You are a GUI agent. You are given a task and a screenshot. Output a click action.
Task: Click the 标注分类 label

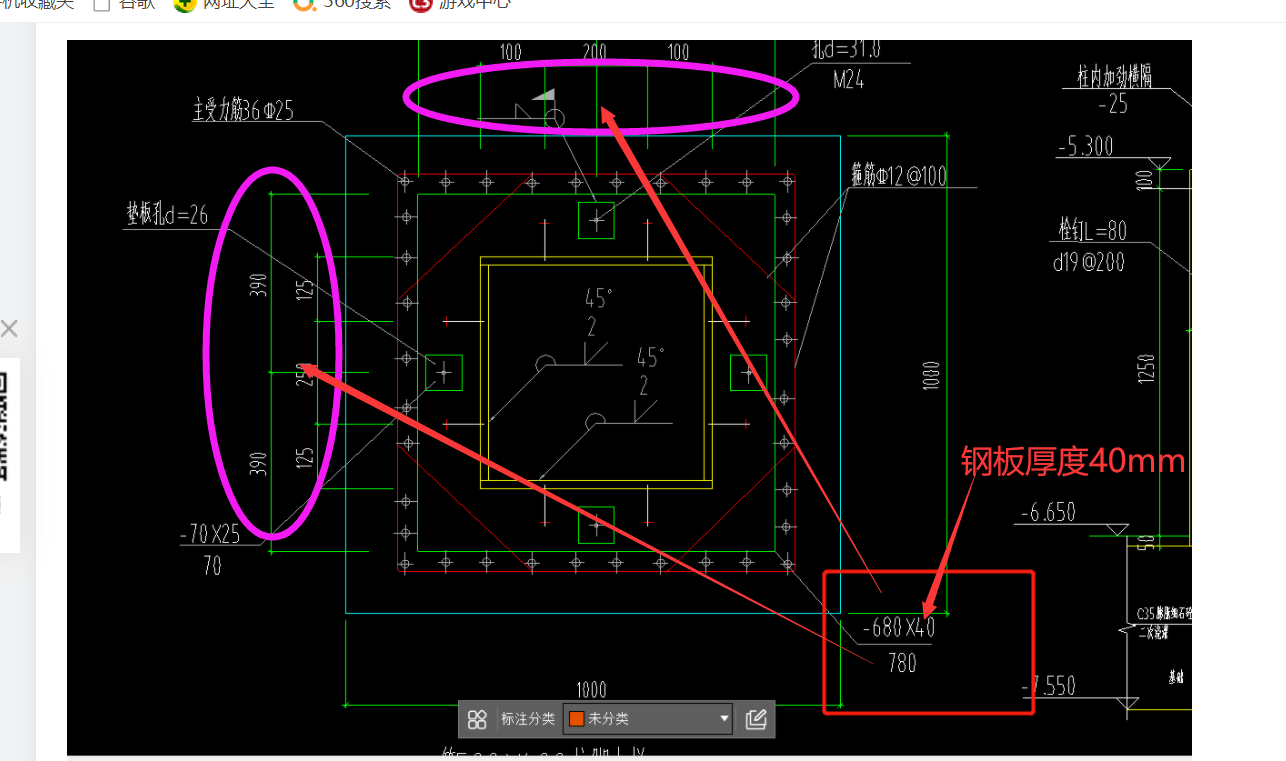coord(527,719)
